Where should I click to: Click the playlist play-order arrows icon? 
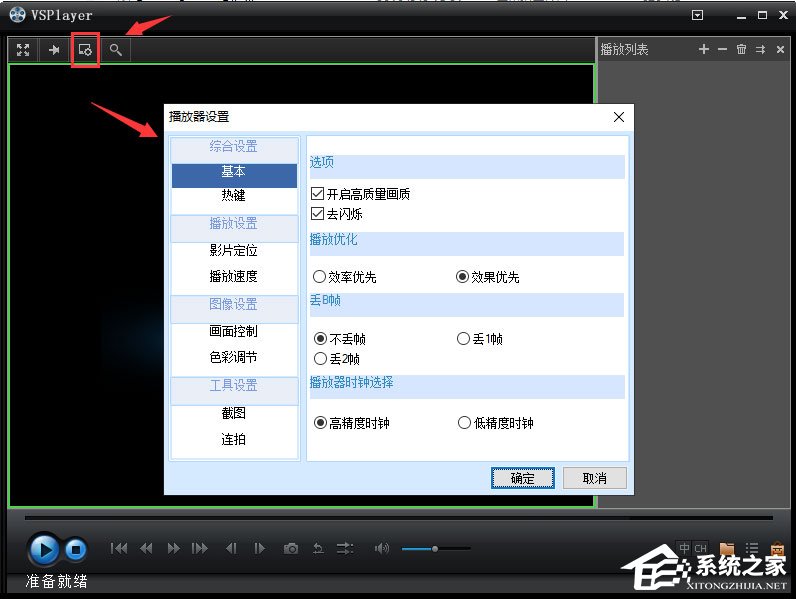(x=760, y=49)
